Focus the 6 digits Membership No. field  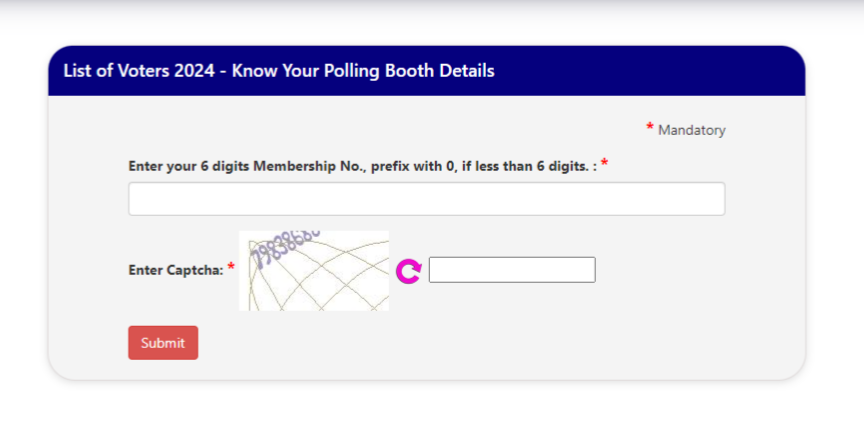(426, 199)
